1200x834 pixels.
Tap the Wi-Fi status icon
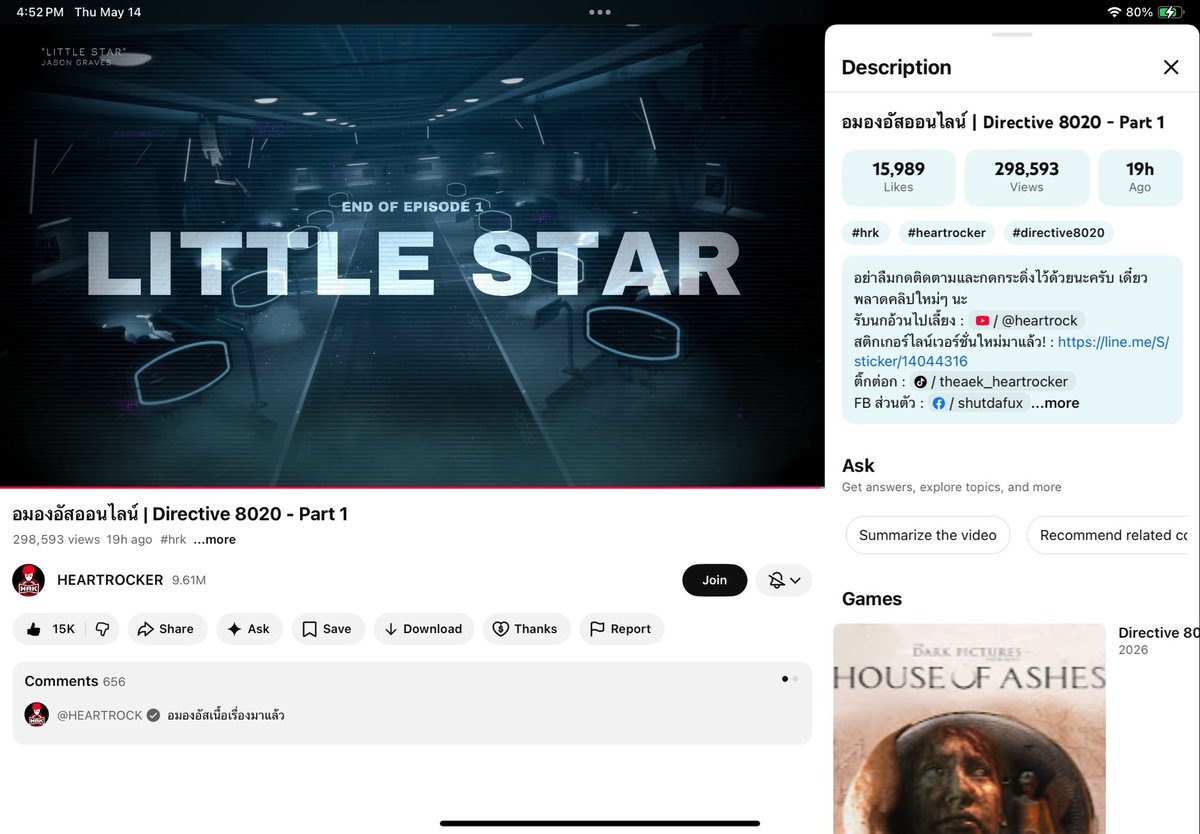1114,12
